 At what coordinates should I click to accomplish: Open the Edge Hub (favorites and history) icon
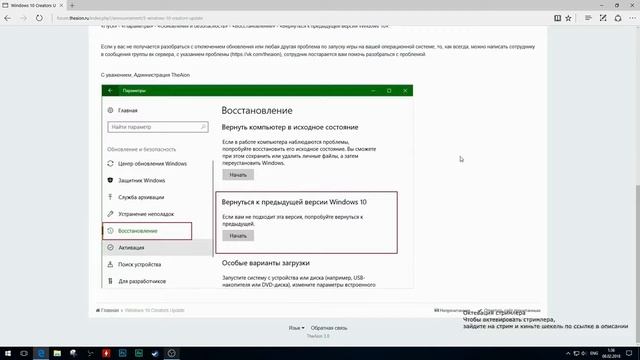pos(588,18)
